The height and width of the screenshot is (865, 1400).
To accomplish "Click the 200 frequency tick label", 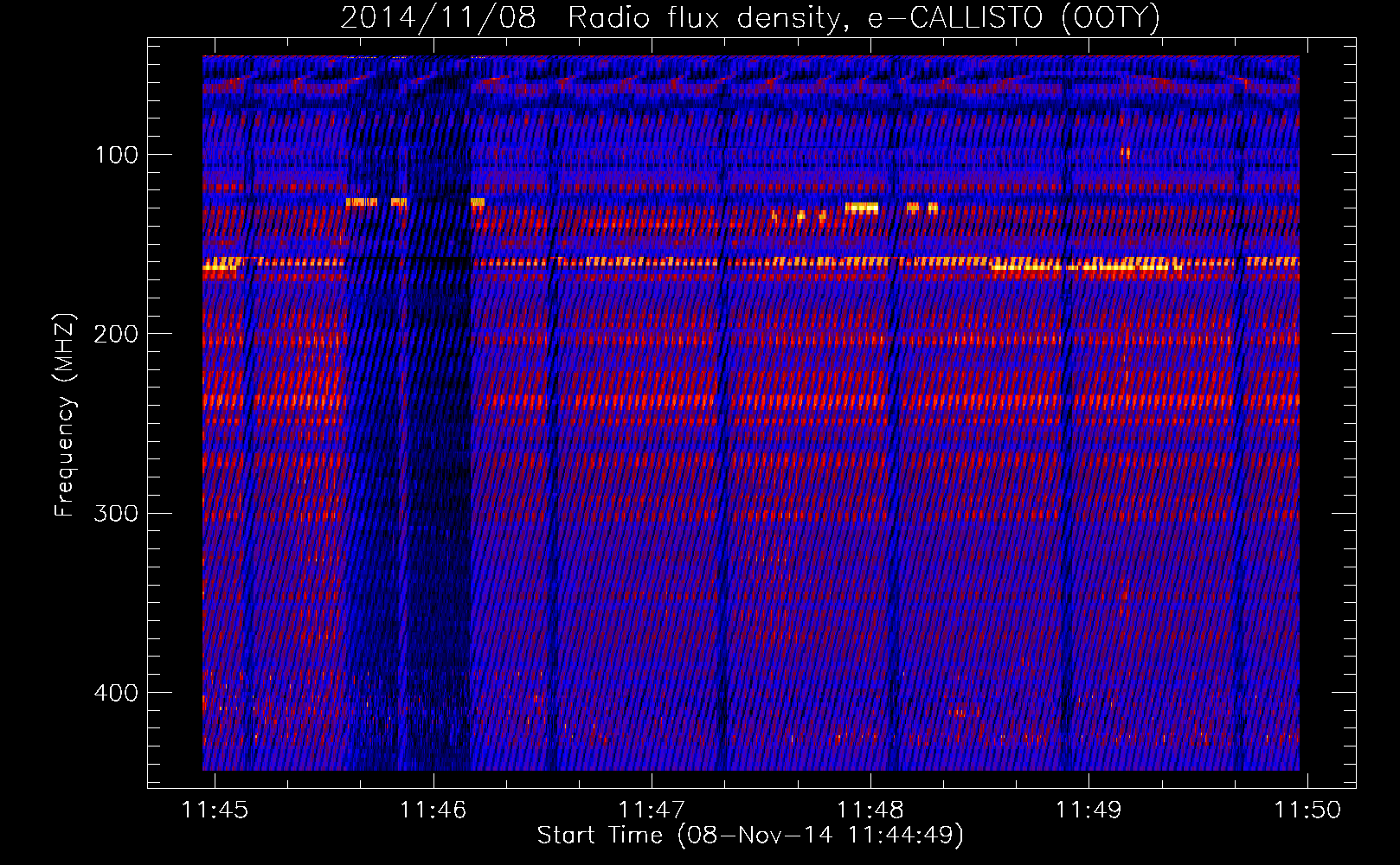I will (117, 334).
